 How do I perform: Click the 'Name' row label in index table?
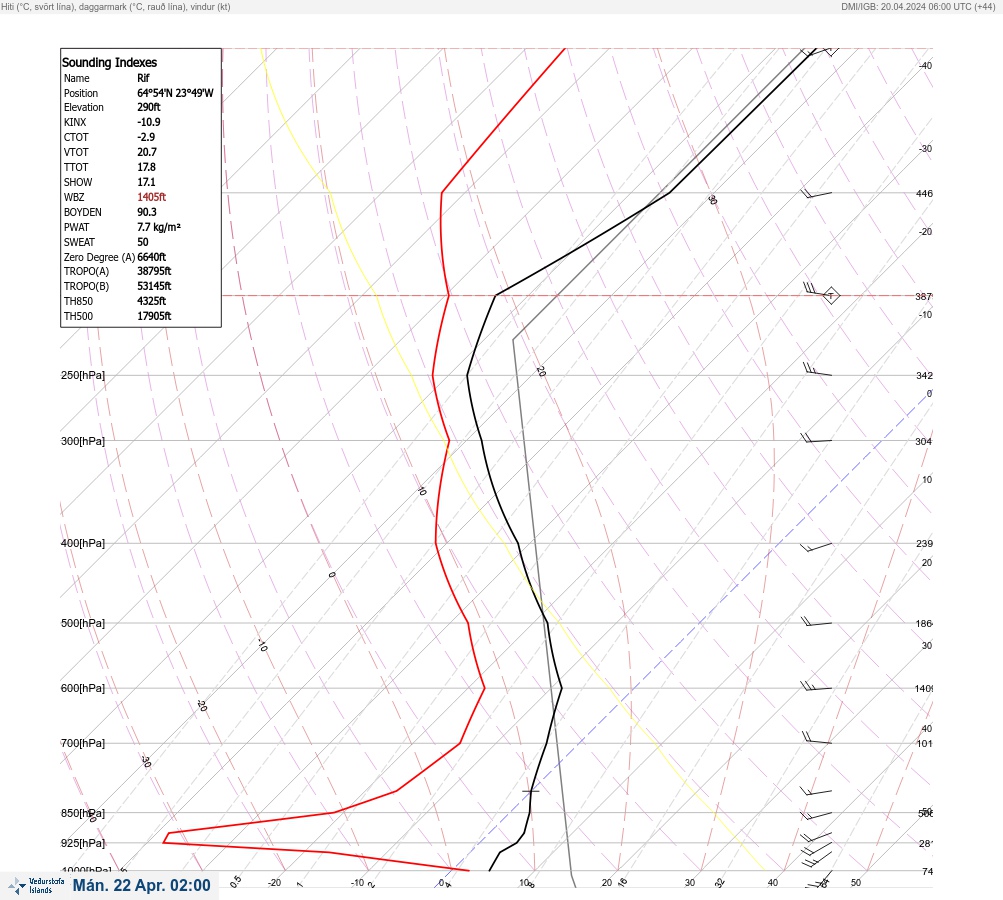77,78
